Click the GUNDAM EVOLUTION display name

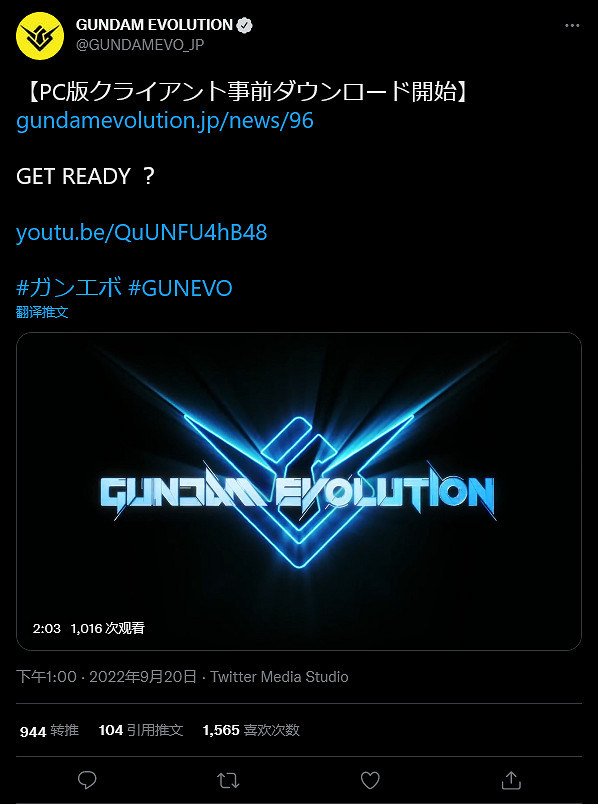(154, 25)
